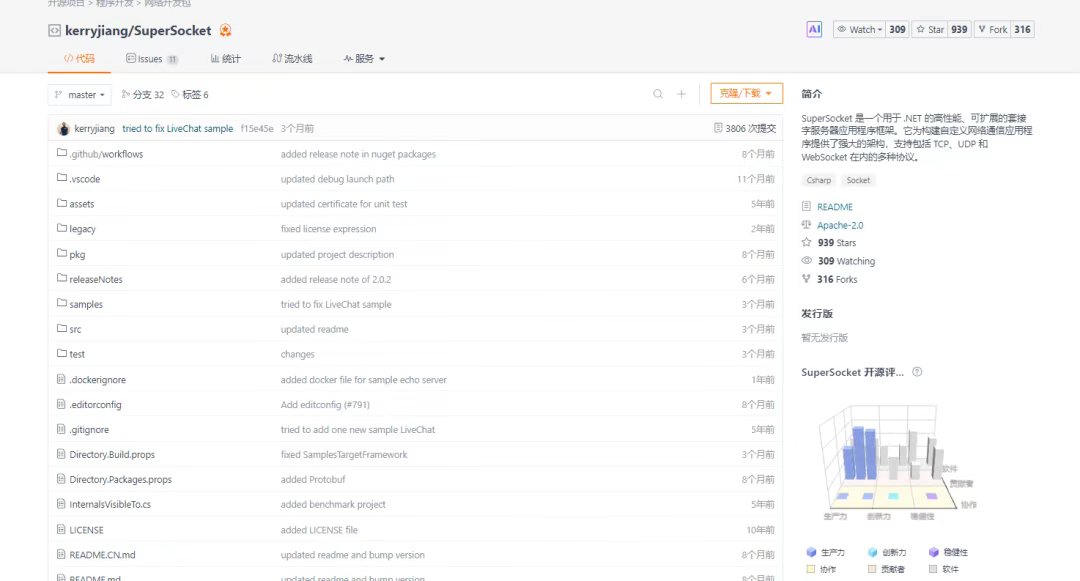Click the Star button
Screen dimensions: 1080x581
coord(930,30)
